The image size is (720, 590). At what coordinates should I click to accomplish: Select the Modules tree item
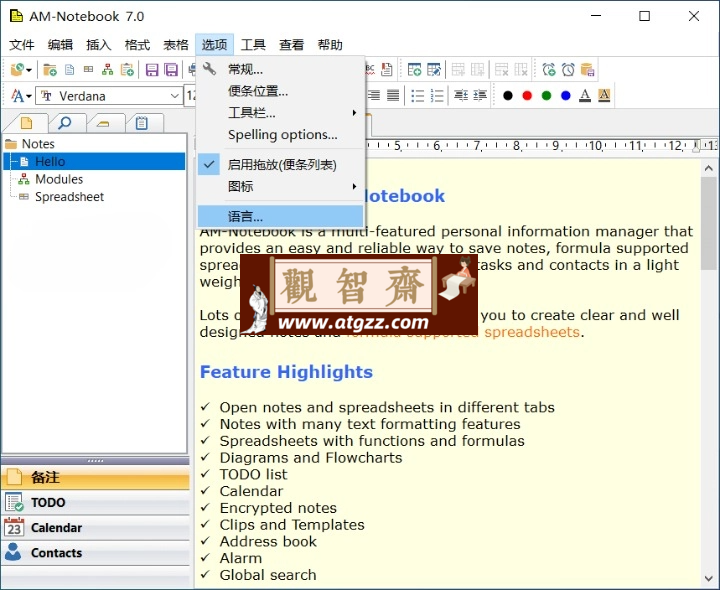pos(59,179)
